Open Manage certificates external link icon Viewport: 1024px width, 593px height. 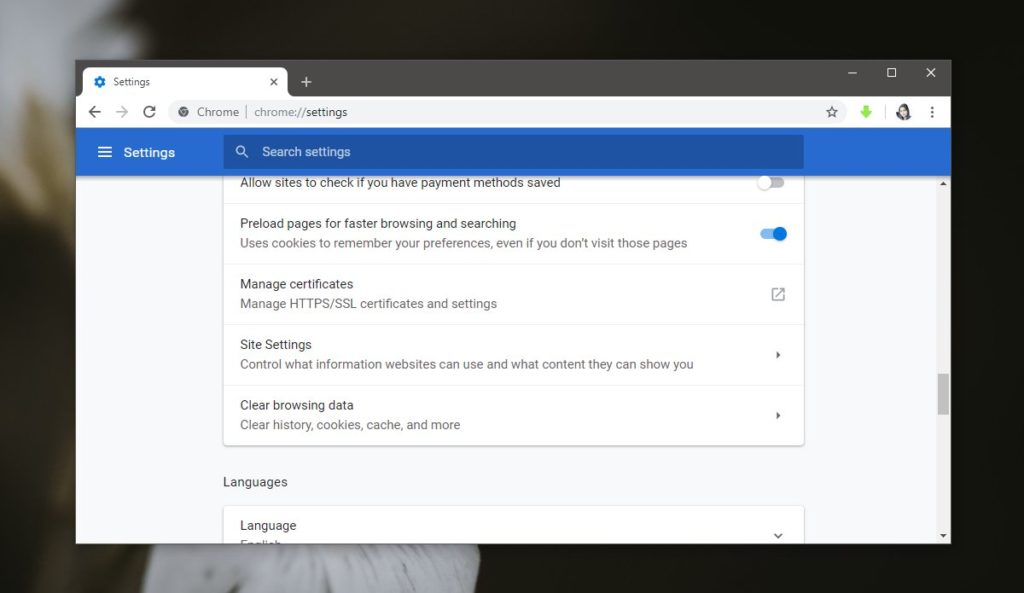click(x=778, y=294)
